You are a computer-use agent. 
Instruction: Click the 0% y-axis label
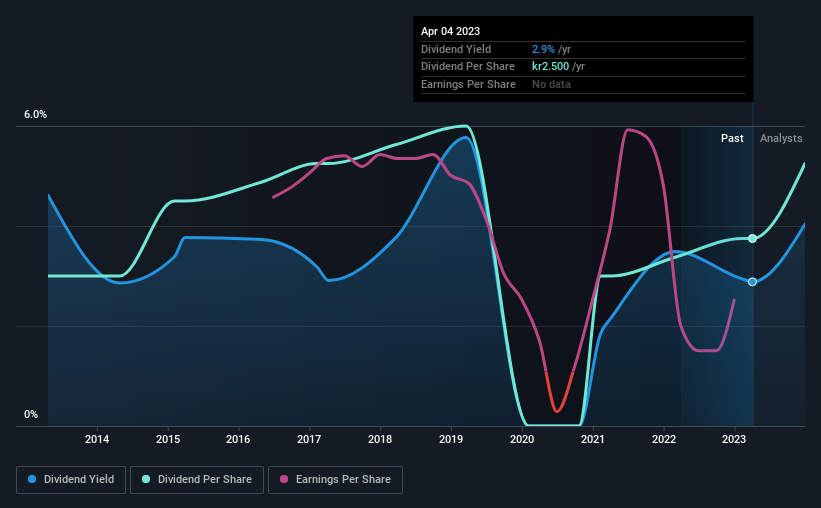coord(31,414)
